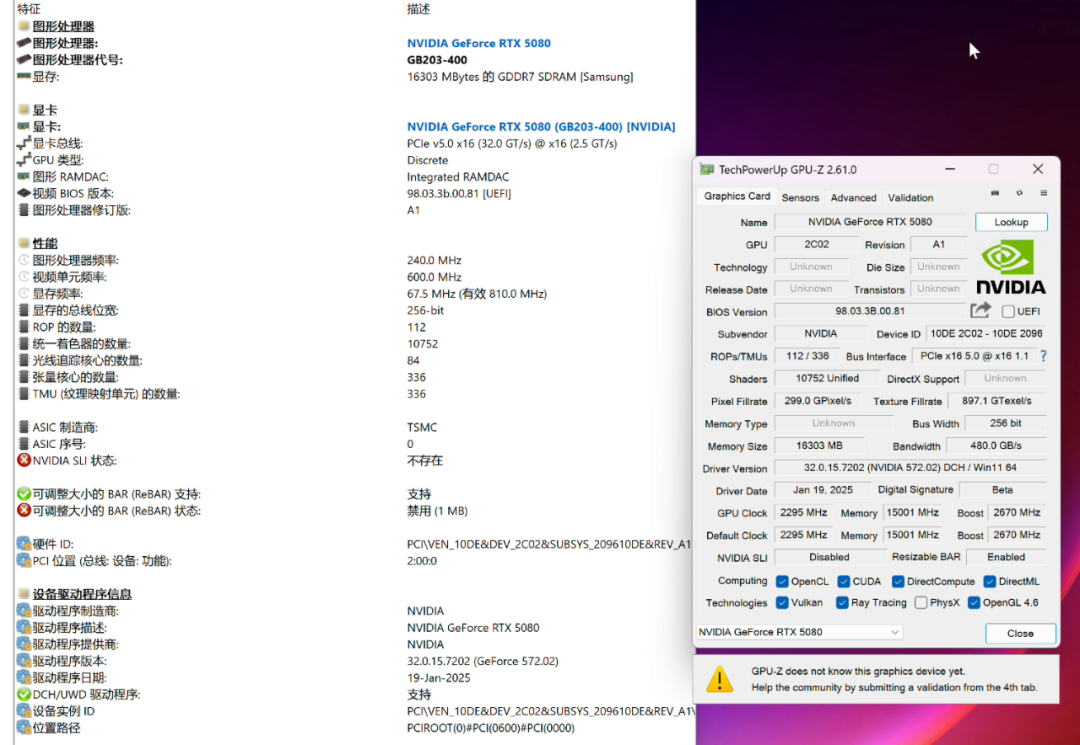Screen dimensions: 1080x745
Task: Open the GPU-Z hamburger menu icon
Action: pyautogui.click(x=1043, y=193)
